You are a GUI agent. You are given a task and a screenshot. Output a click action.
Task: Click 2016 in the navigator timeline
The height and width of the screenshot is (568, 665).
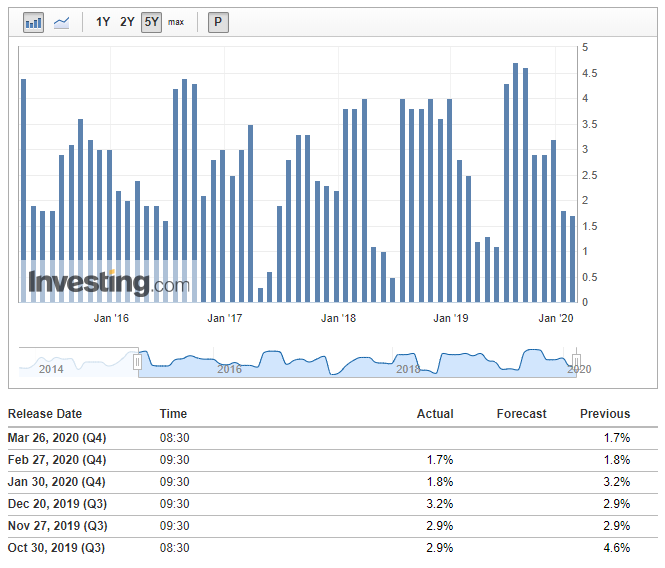pos(229,369)
